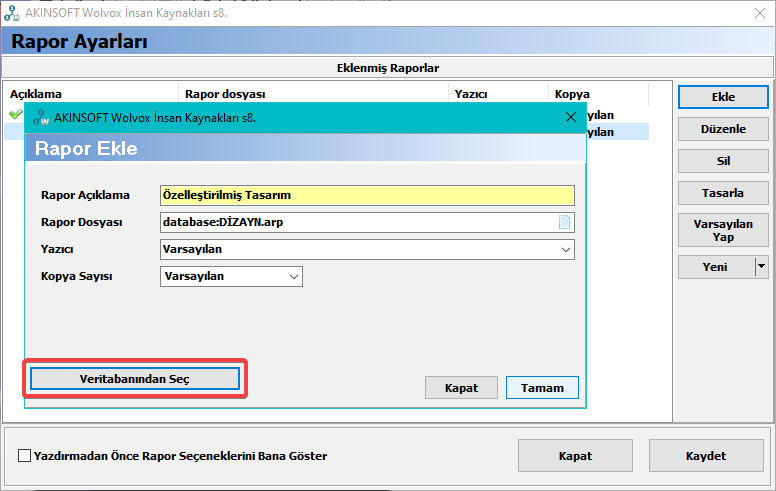Click the Düzenle button
The width and height of the screenshot is (776, 491).
(x=723, y=129)
